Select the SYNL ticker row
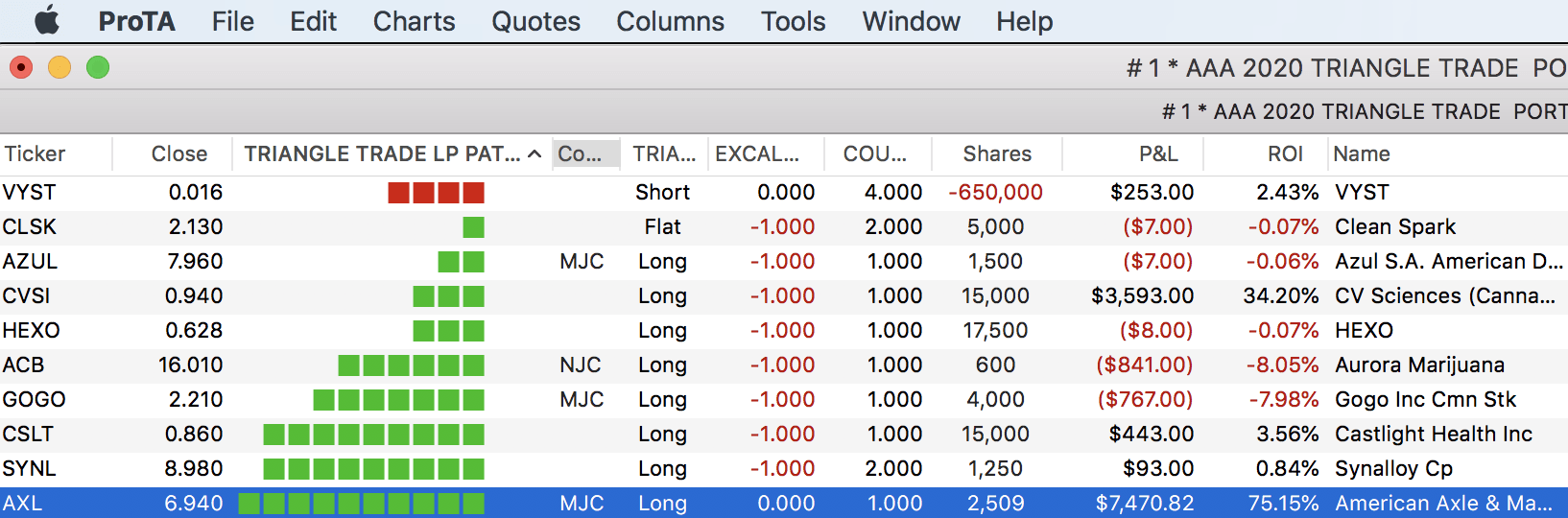The image size is (1568, 518). pos(784,468)
